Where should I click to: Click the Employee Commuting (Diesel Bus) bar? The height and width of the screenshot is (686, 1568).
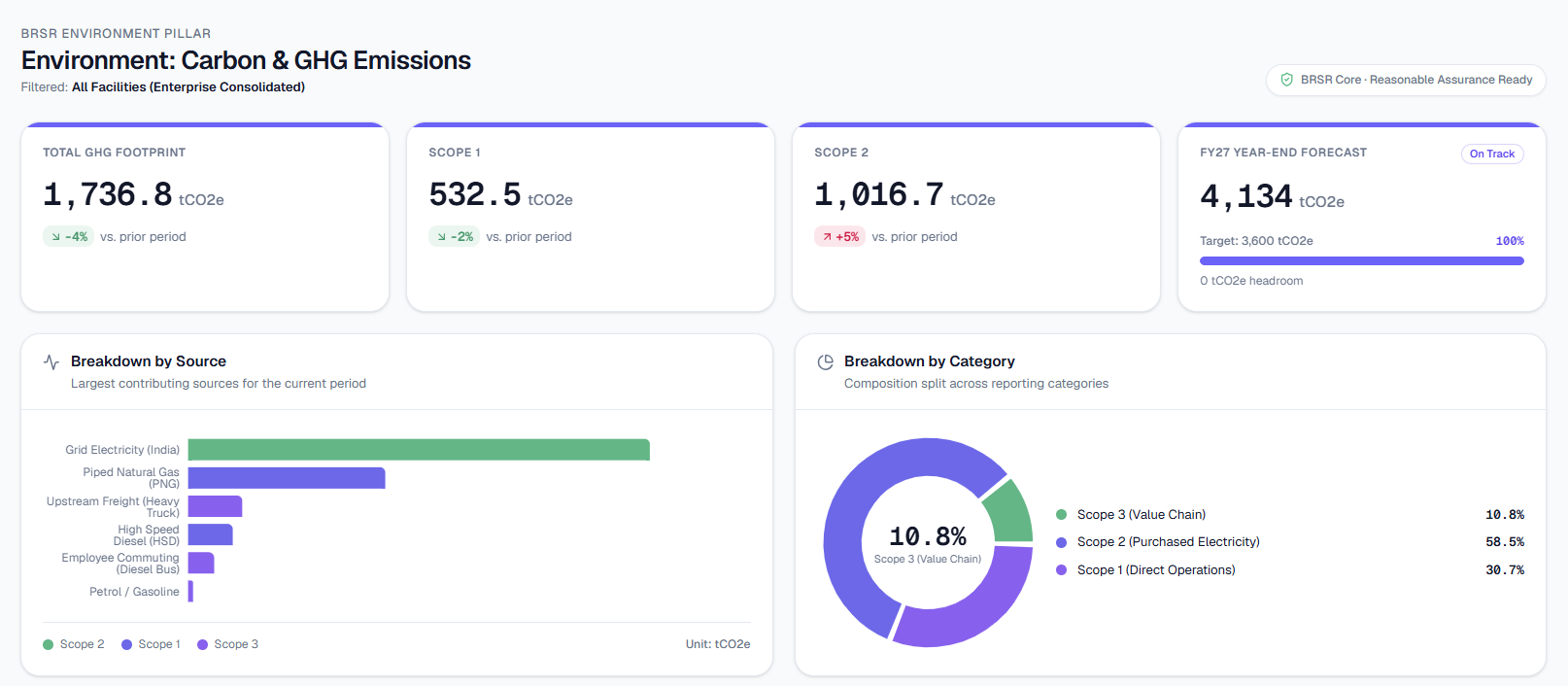201,563
